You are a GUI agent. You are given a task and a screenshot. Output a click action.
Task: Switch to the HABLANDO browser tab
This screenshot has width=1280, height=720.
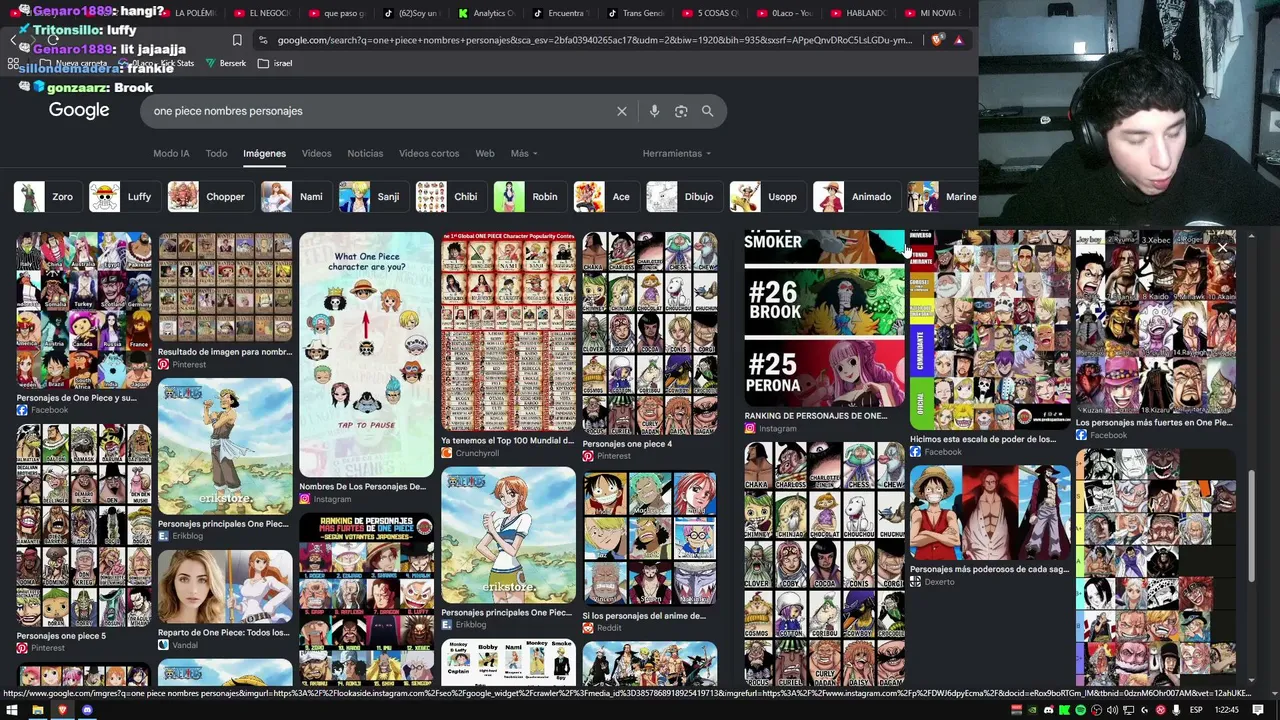(861, 13)
